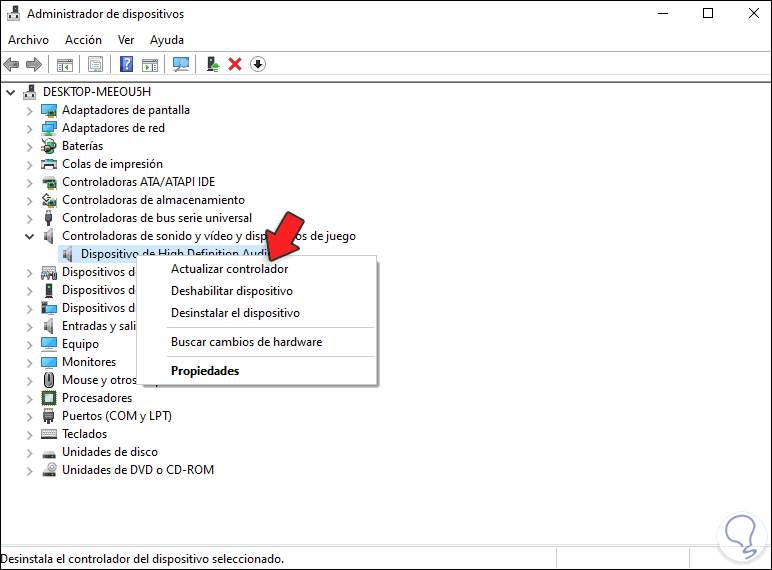Click the Puertos (COM y LPT) icon

tap(49, 416)
